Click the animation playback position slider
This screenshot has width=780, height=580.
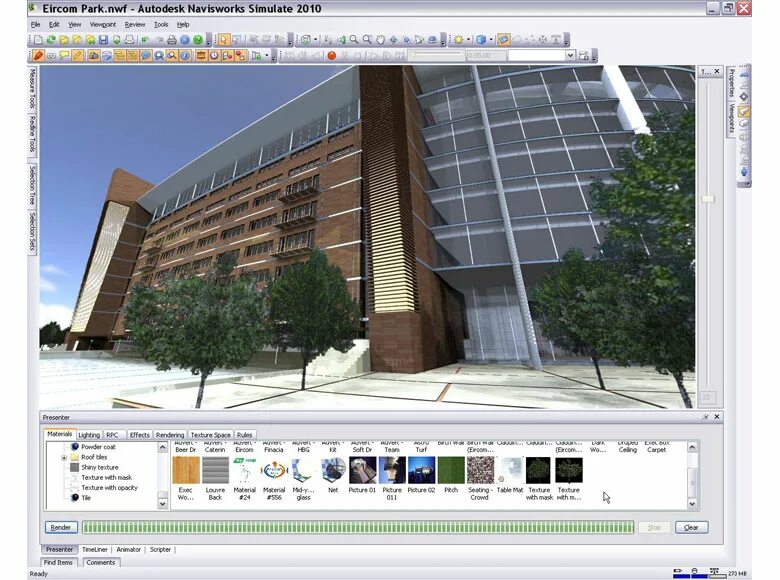pyautogui.click(x=437, y=56)
